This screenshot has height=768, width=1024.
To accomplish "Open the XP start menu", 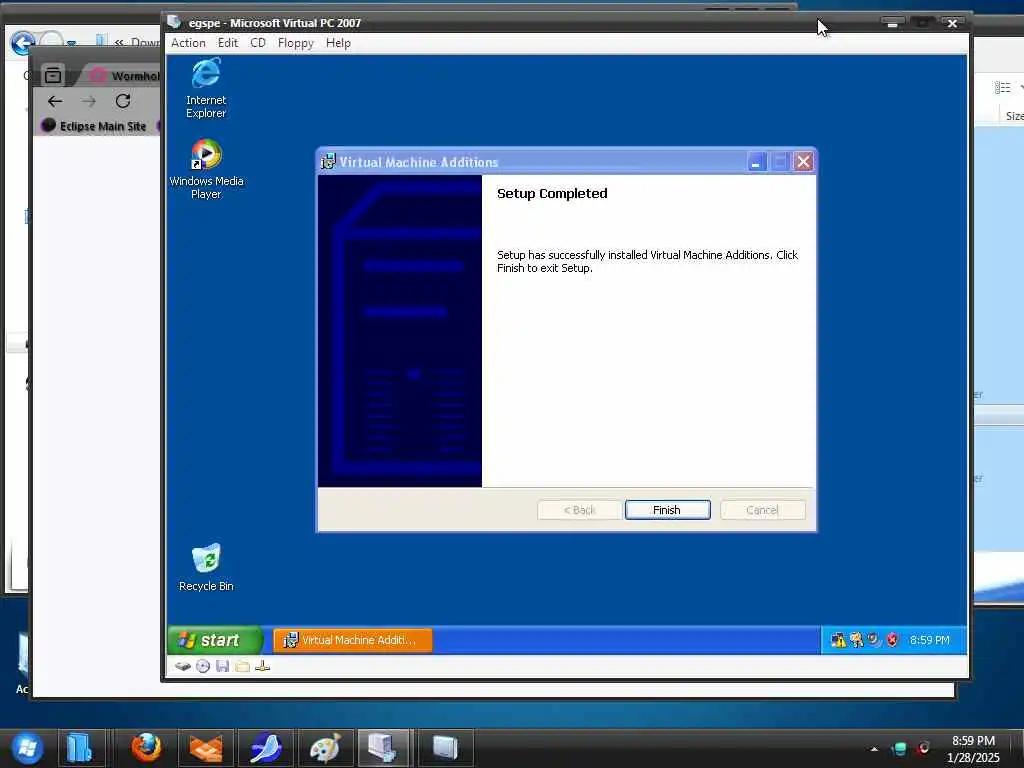I will [215, 640].
